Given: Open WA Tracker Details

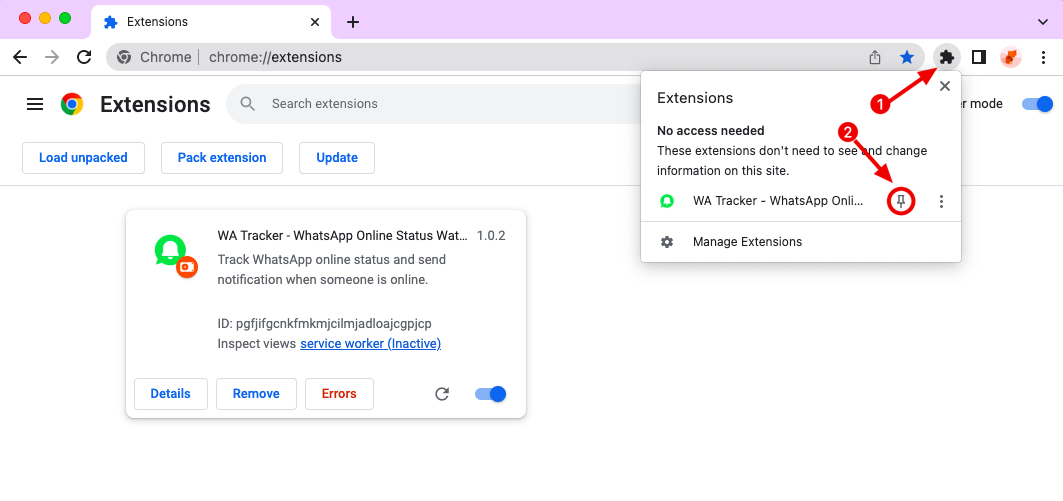Looking at the screenshot, I should coord(171,394).
